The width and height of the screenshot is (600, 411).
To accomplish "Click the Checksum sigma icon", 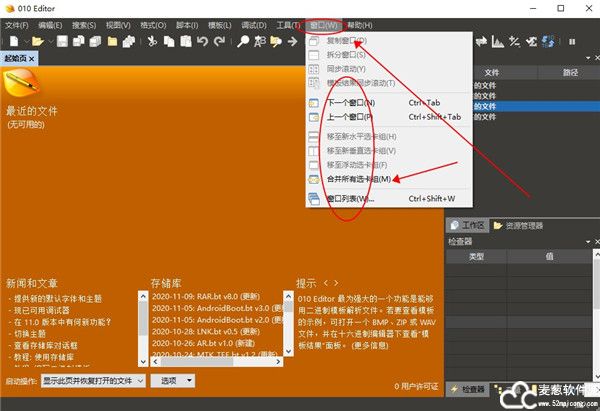I will (532, 41).
